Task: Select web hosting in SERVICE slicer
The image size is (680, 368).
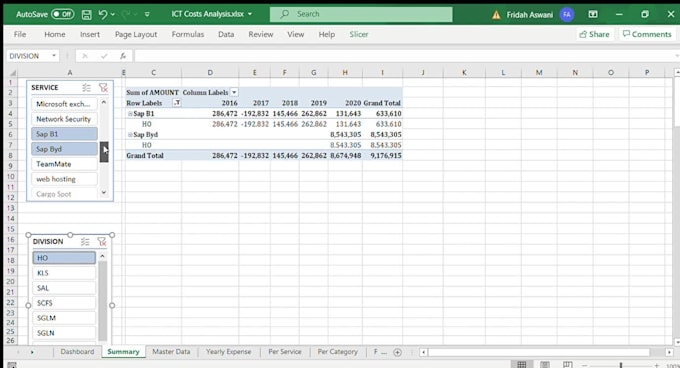Action: coord(64,179)
